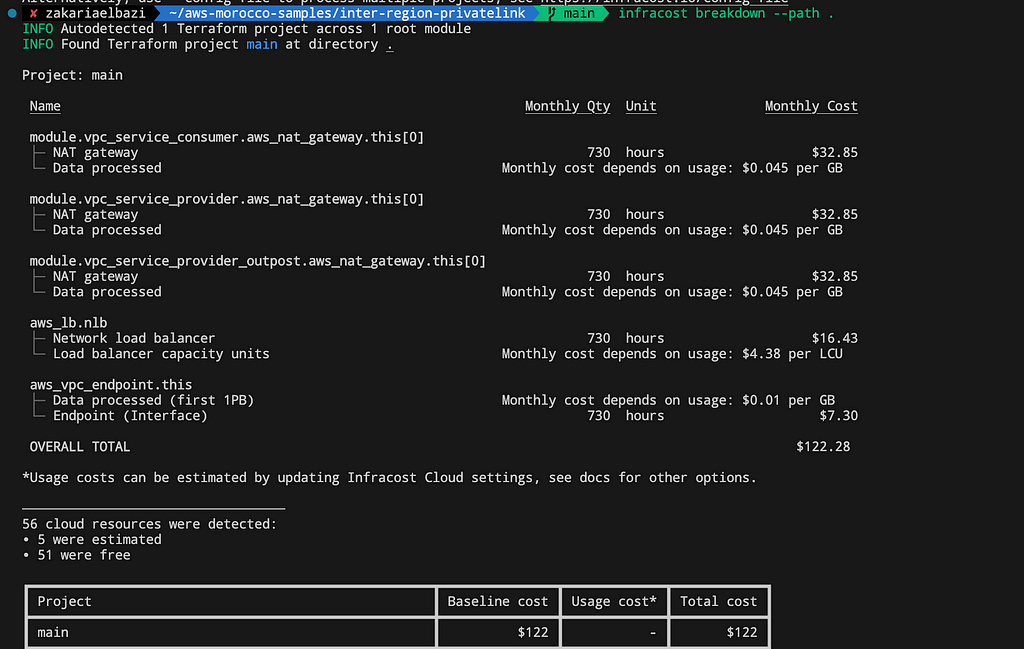Select module.vpc_service_provider.aws_nat_gateway.this[0] resource name
The height and width of the screenshot is (649, 1024).
point(227,199)
